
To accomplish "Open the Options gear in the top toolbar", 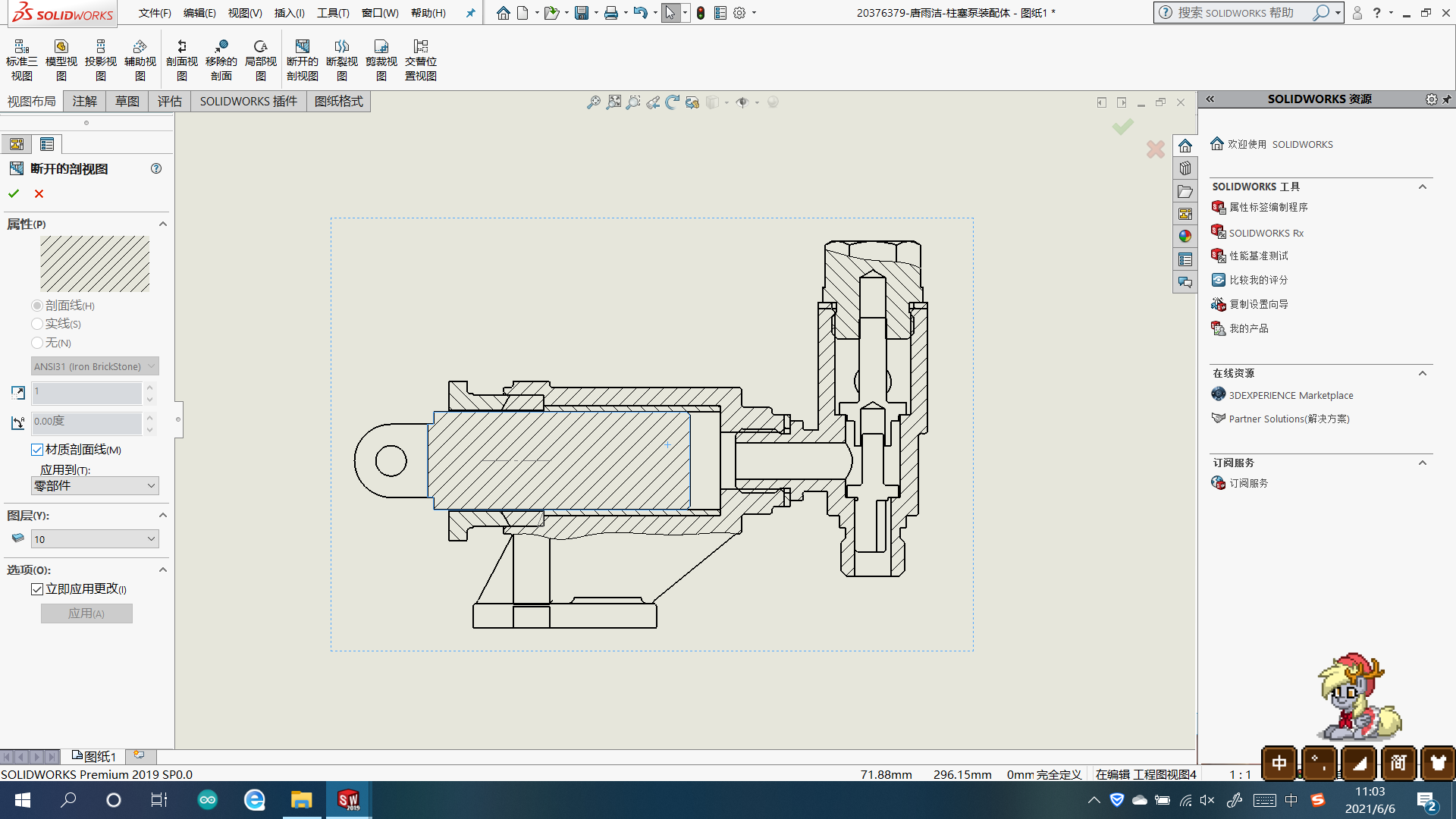I will 740,13.
